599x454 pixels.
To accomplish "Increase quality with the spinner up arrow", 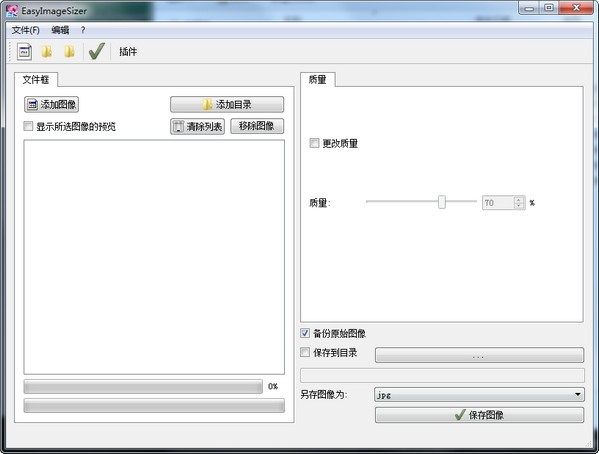I will 519,199.
